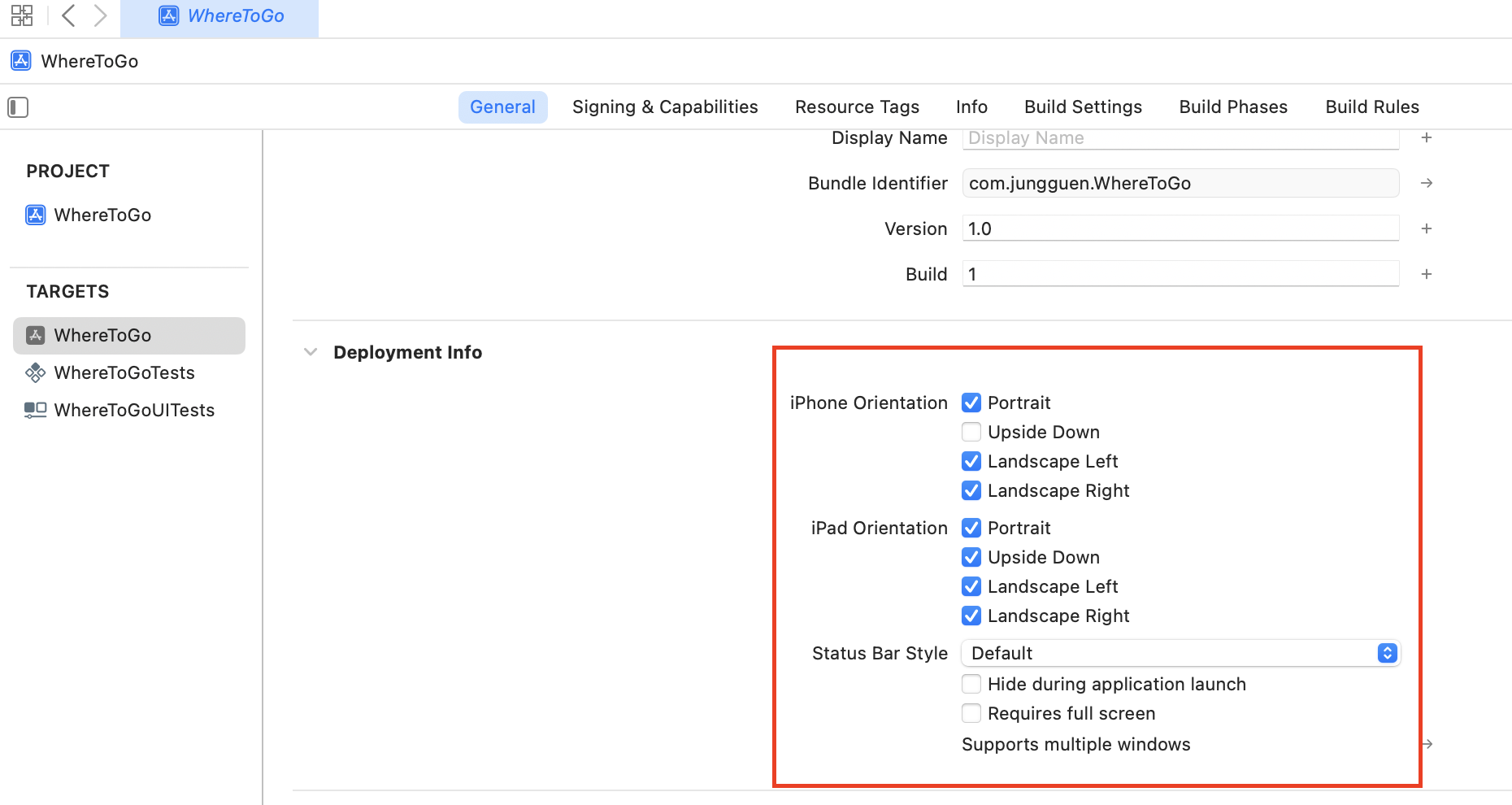The height and width of the screenshot is (805, 1512).
Task: Click the plus icon beside Version
Action: [1426, 228]
